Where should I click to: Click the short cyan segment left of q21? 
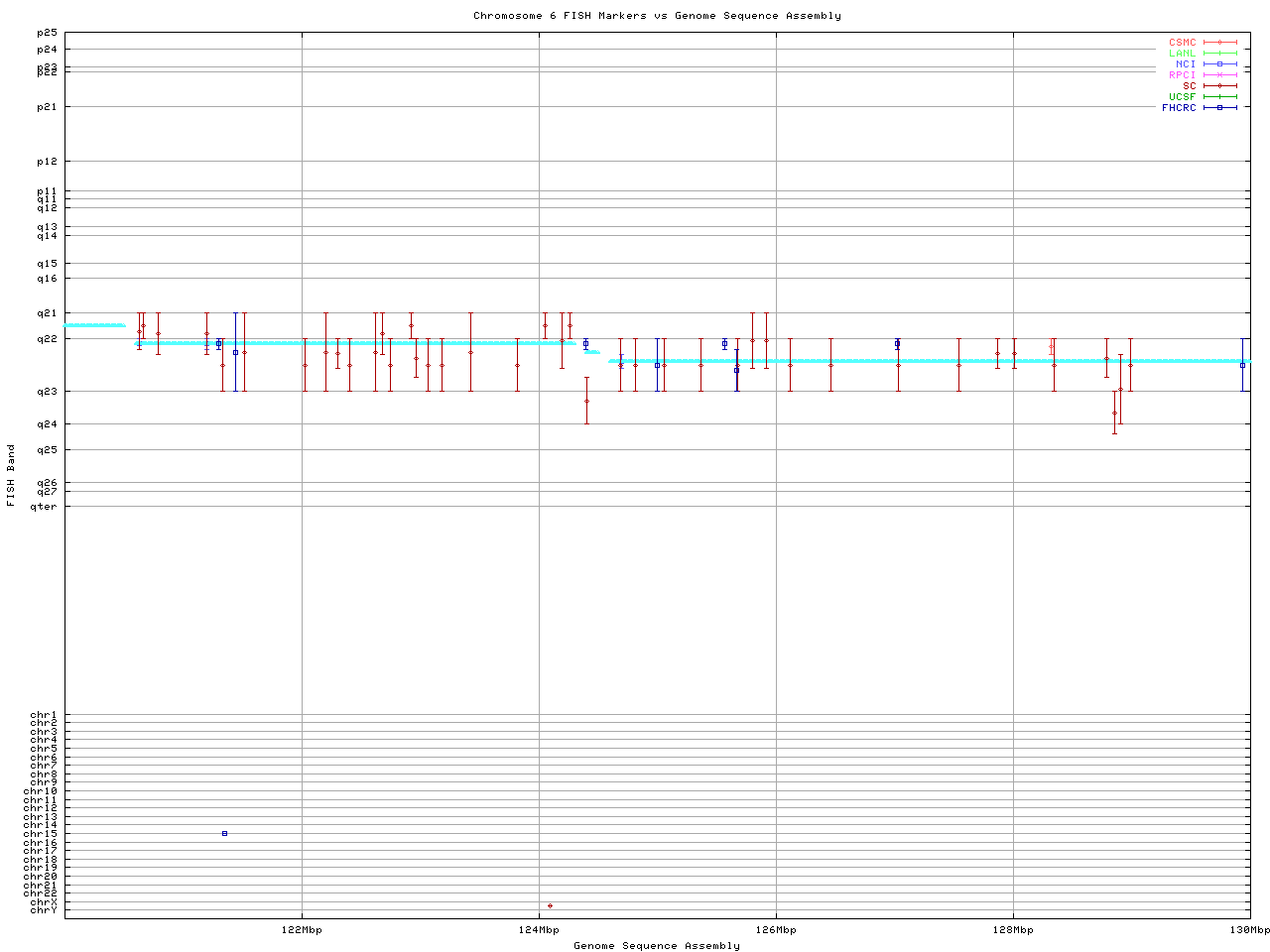point(95,325)
